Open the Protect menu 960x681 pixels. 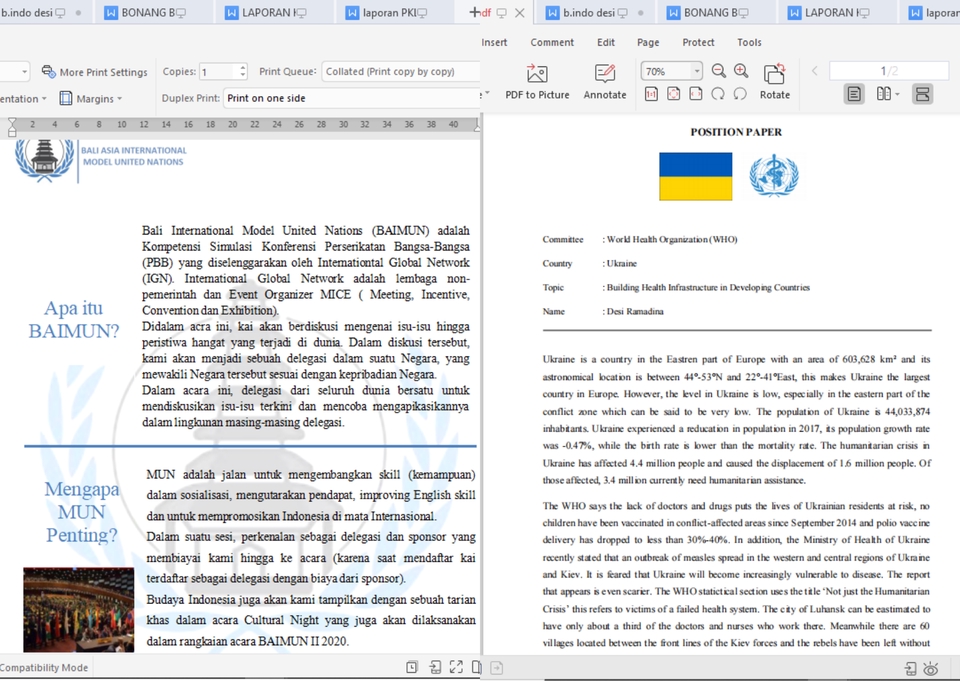point(699,42)
